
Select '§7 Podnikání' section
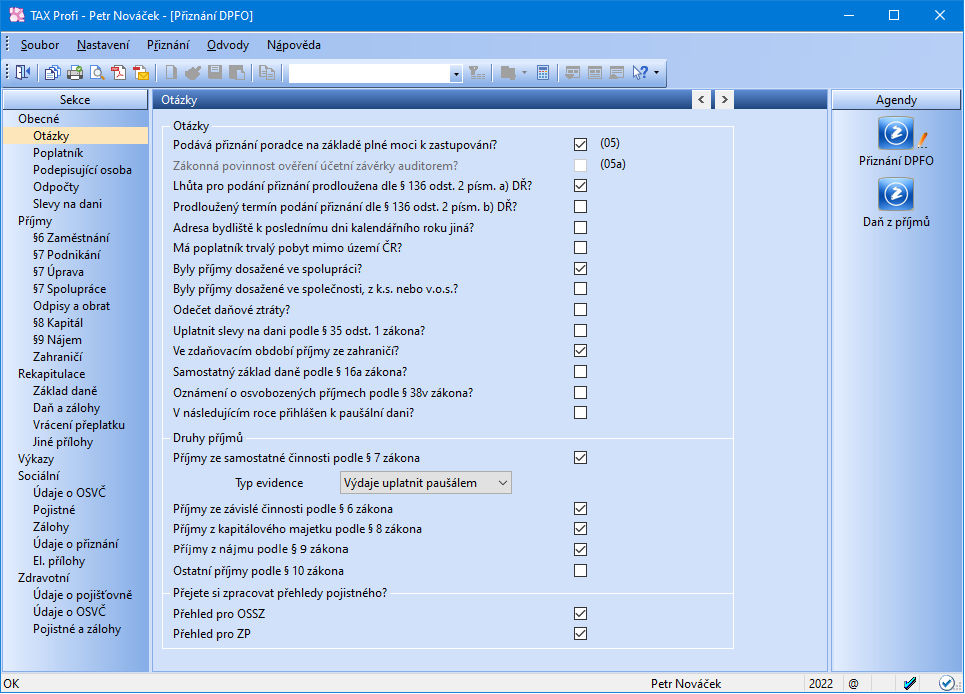(66, 255)
